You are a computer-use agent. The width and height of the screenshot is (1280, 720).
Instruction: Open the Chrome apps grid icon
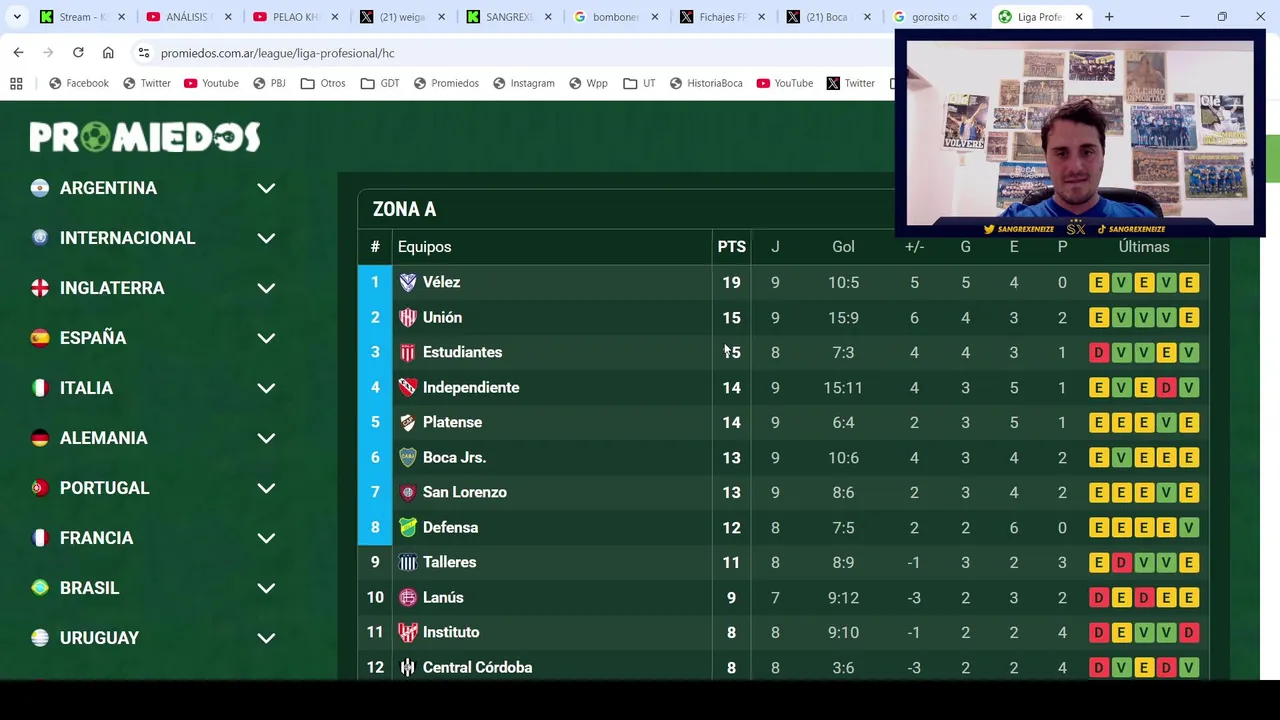[x=16, y=83]
